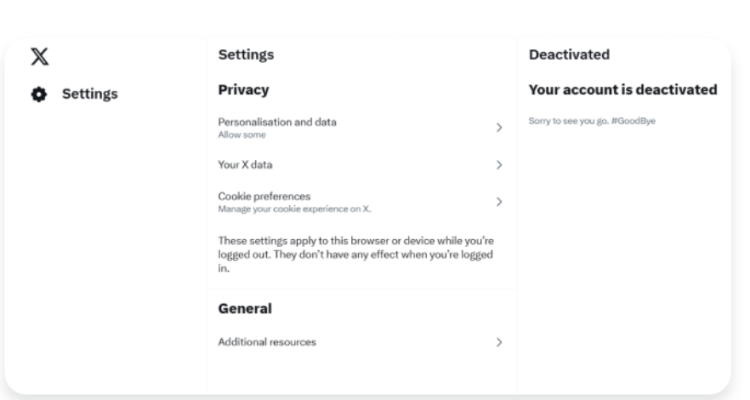Open Cookie preferences setting
Image resolution: width=750 pixels, height=400 pixels.
tap(362, 202)
